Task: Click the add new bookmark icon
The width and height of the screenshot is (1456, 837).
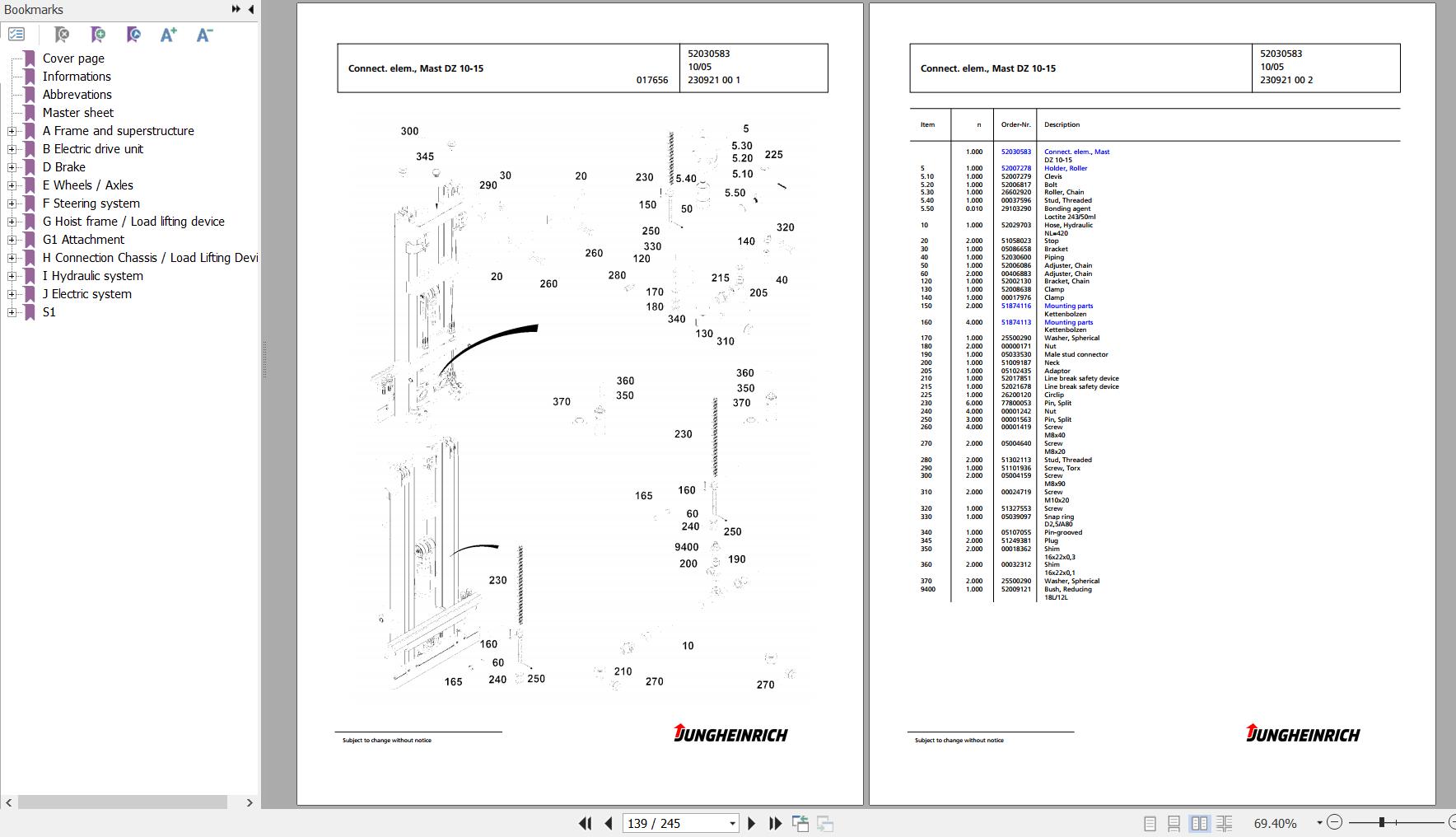Action: click(x=98, y=35)
